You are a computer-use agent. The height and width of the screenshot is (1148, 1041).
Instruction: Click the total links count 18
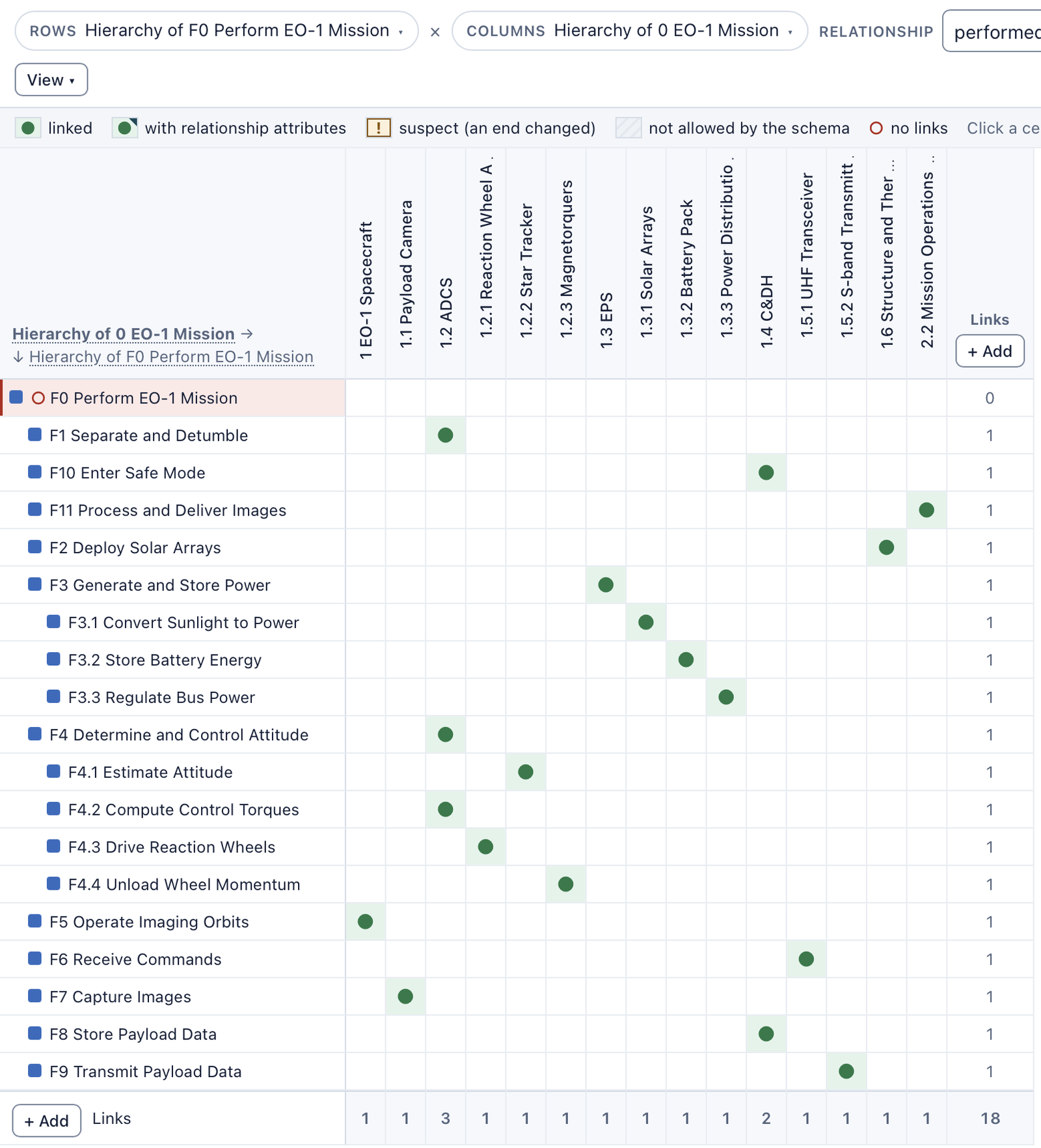coord(990,1118)
